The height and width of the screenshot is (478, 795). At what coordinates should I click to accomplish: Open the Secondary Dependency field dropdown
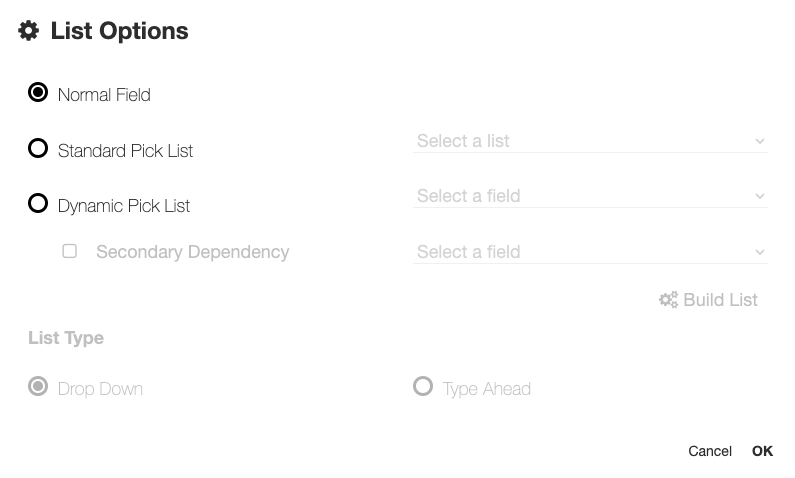click(x=580, y=252)
